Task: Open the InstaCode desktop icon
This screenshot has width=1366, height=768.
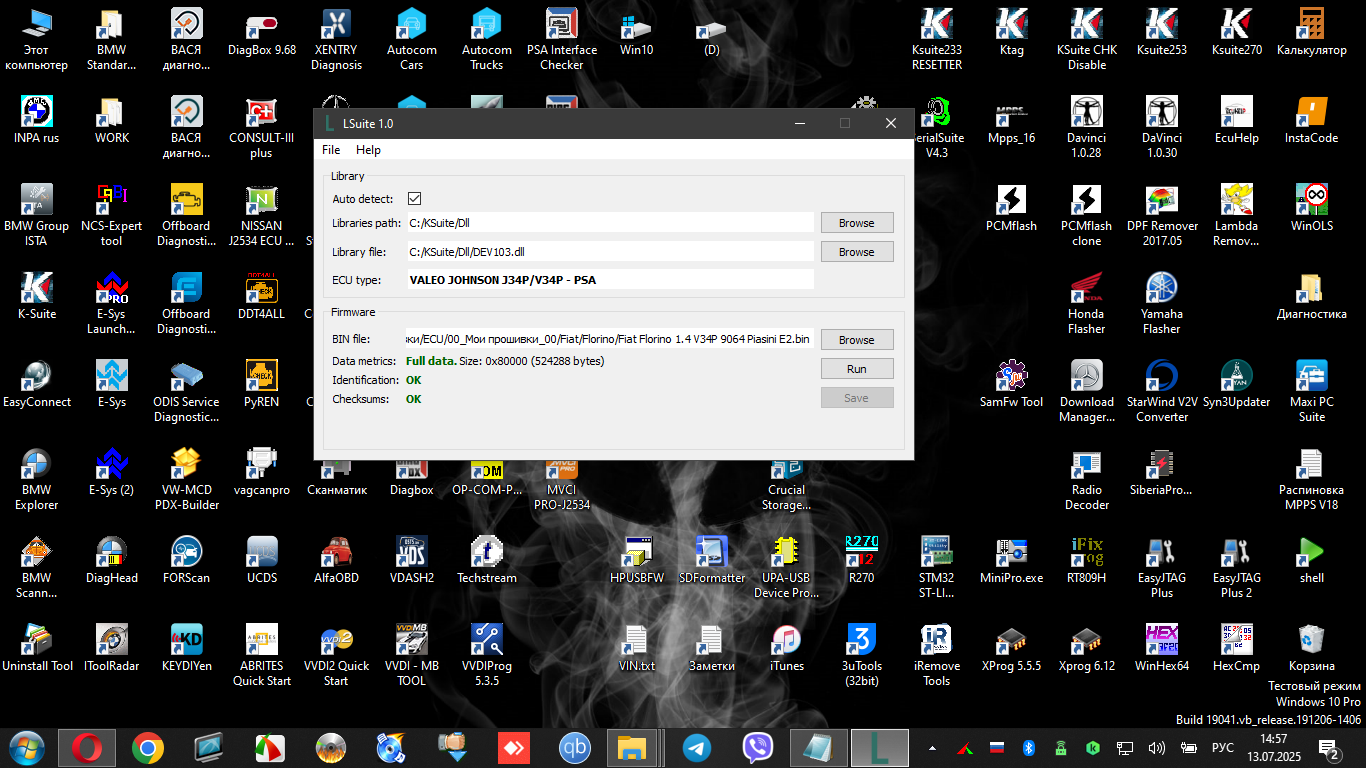Action: pyautogui.click(x=1312, y=122)
